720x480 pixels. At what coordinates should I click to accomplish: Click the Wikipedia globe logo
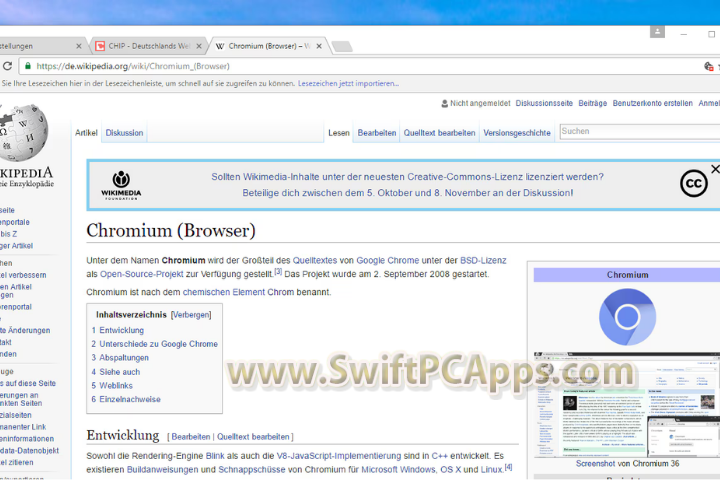[x=23, y=132]
